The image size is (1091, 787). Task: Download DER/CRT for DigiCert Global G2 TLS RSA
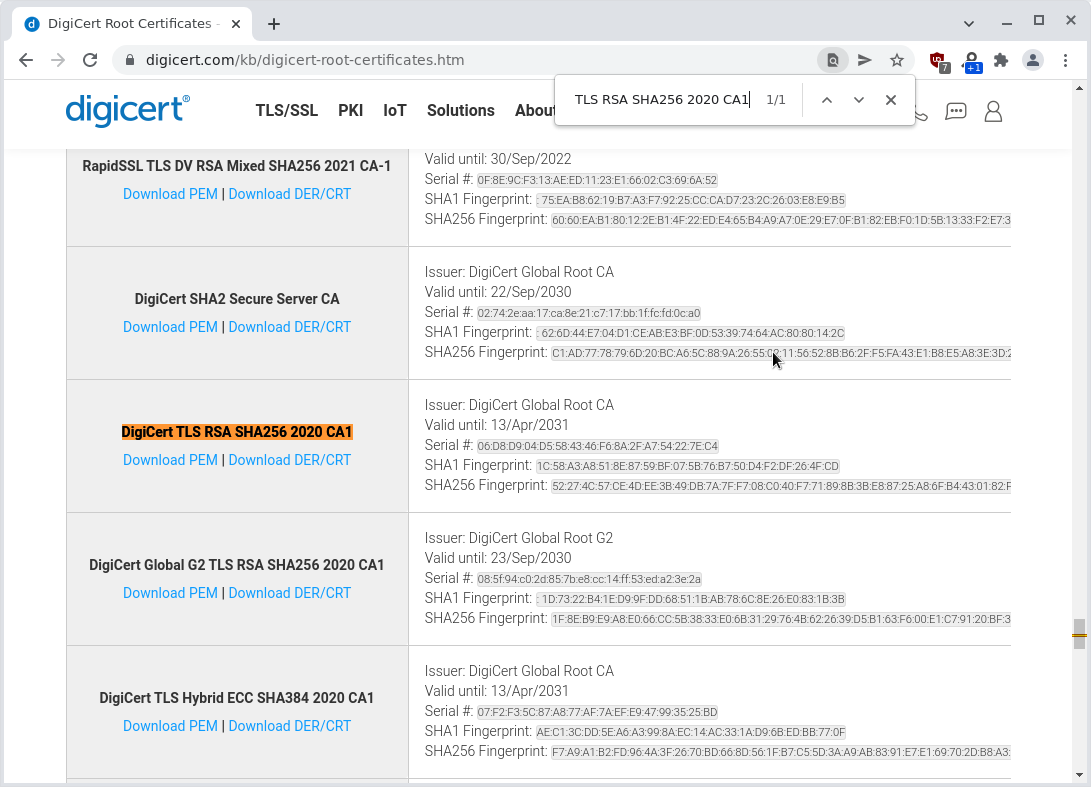(x=289, y=593)
